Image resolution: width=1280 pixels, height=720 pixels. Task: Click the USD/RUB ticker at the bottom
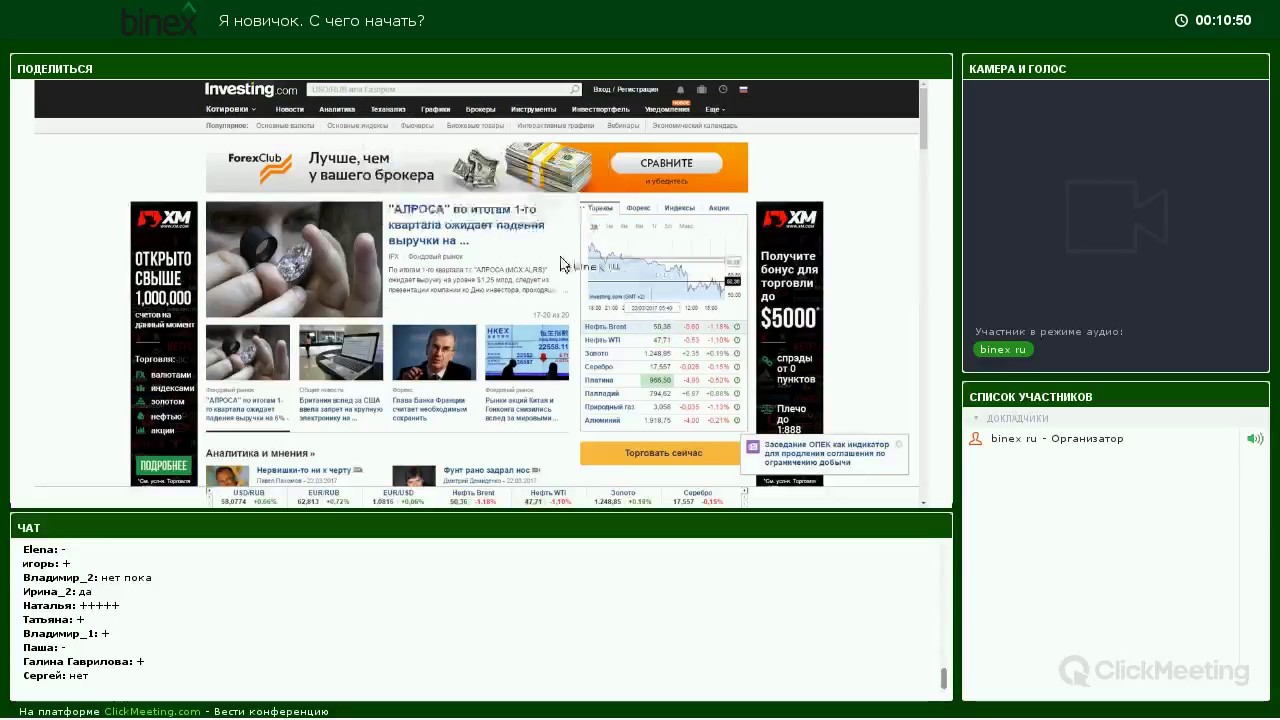pyautogui.click(x=248, y=497)
